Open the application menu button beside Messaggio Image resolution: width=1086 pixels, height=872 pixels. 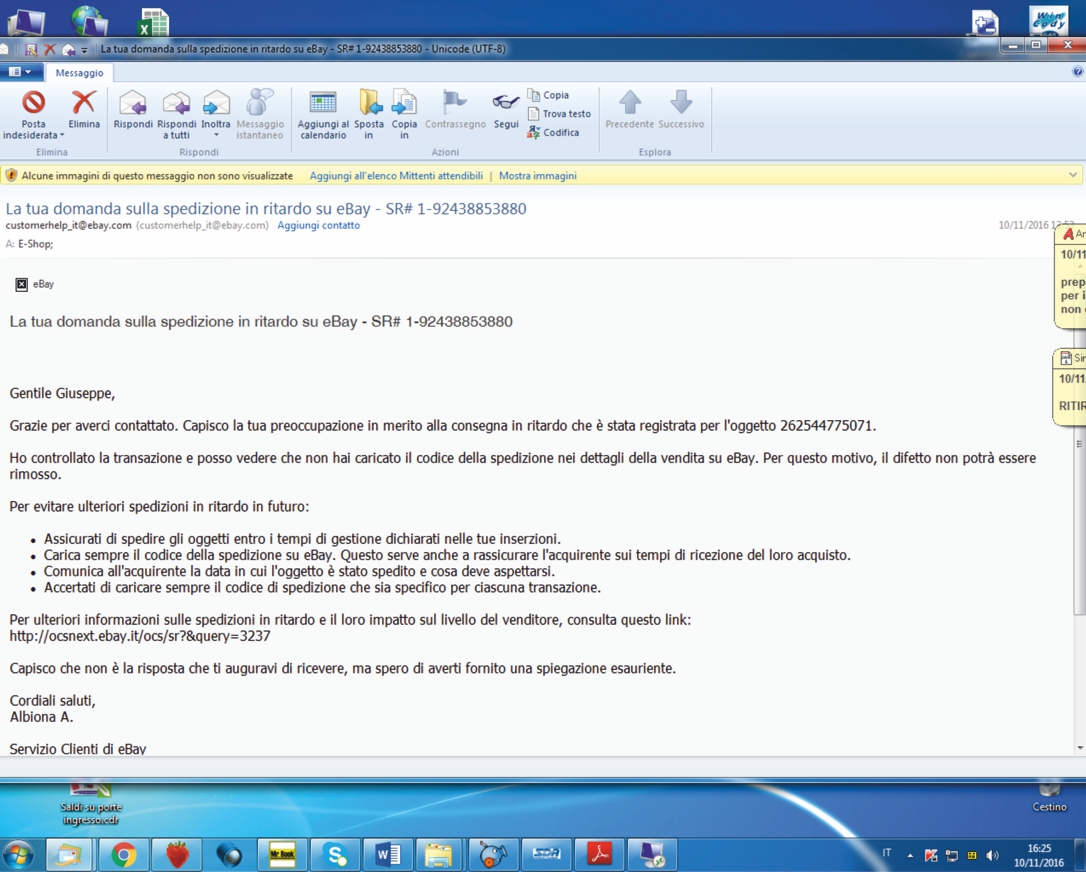pos(19,72)
